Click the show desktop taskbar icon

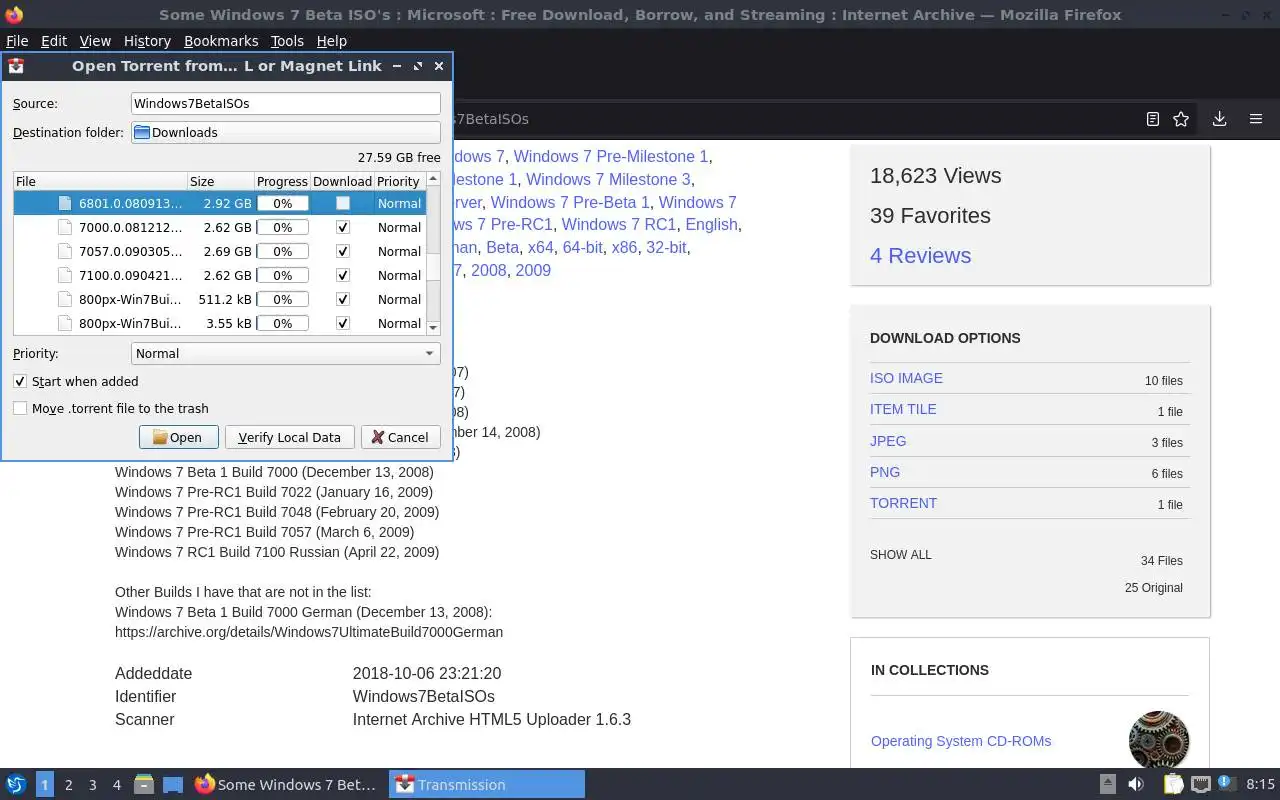point(173,785)
